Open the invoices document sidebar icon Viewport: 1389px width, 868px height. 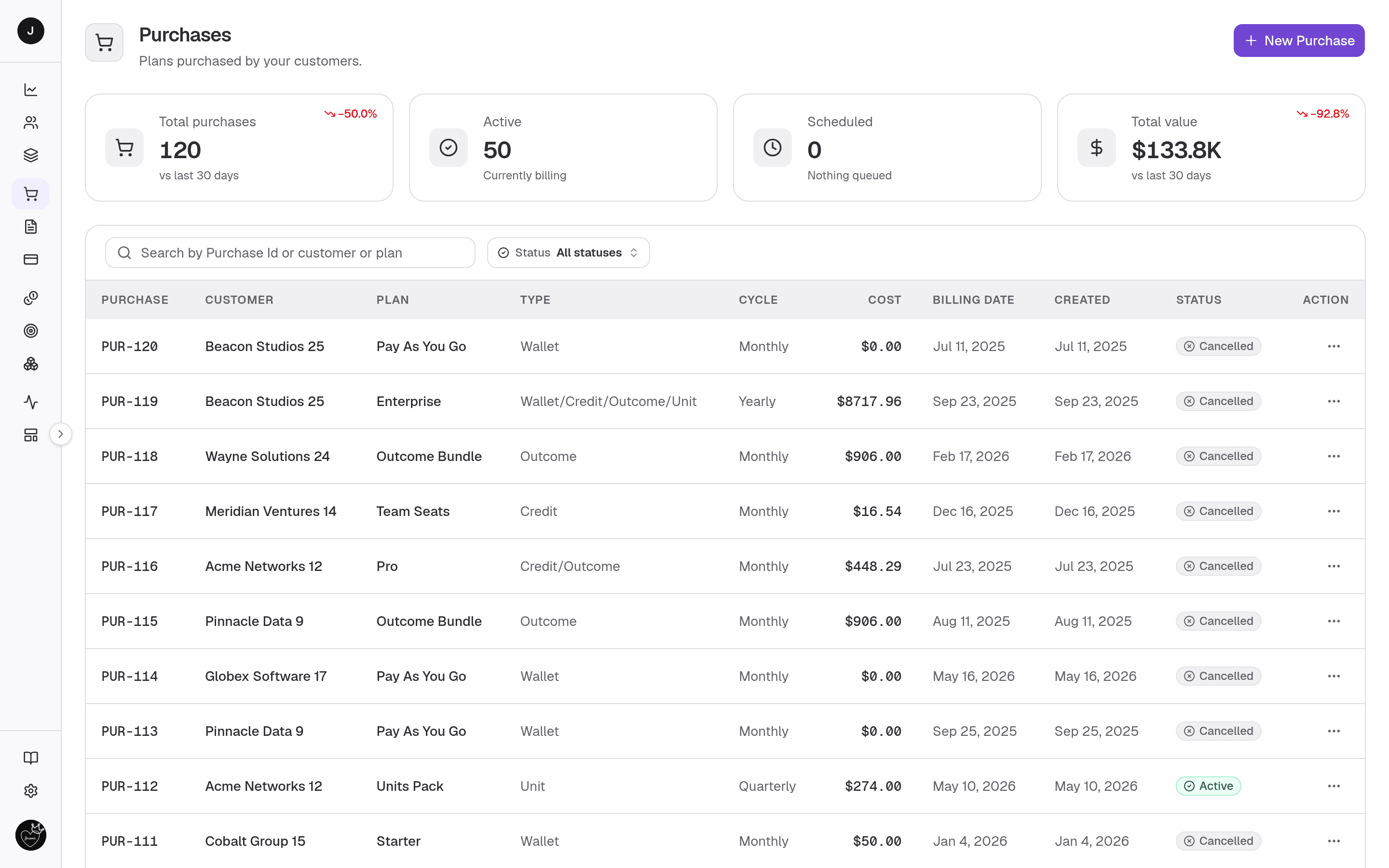(30, 227)
